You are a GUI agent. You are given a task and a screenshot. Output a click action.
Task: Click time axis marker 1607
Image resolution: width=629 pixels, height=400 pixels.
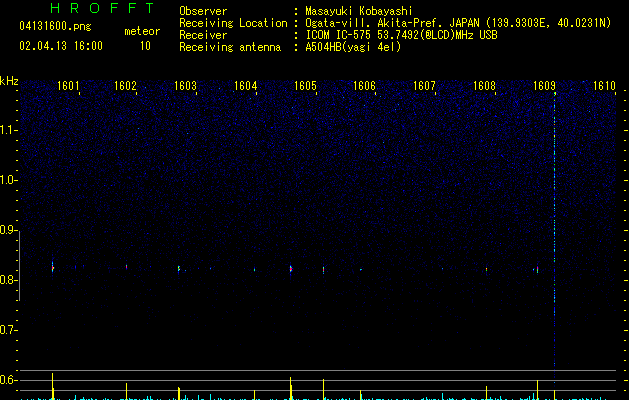(424, 86)
